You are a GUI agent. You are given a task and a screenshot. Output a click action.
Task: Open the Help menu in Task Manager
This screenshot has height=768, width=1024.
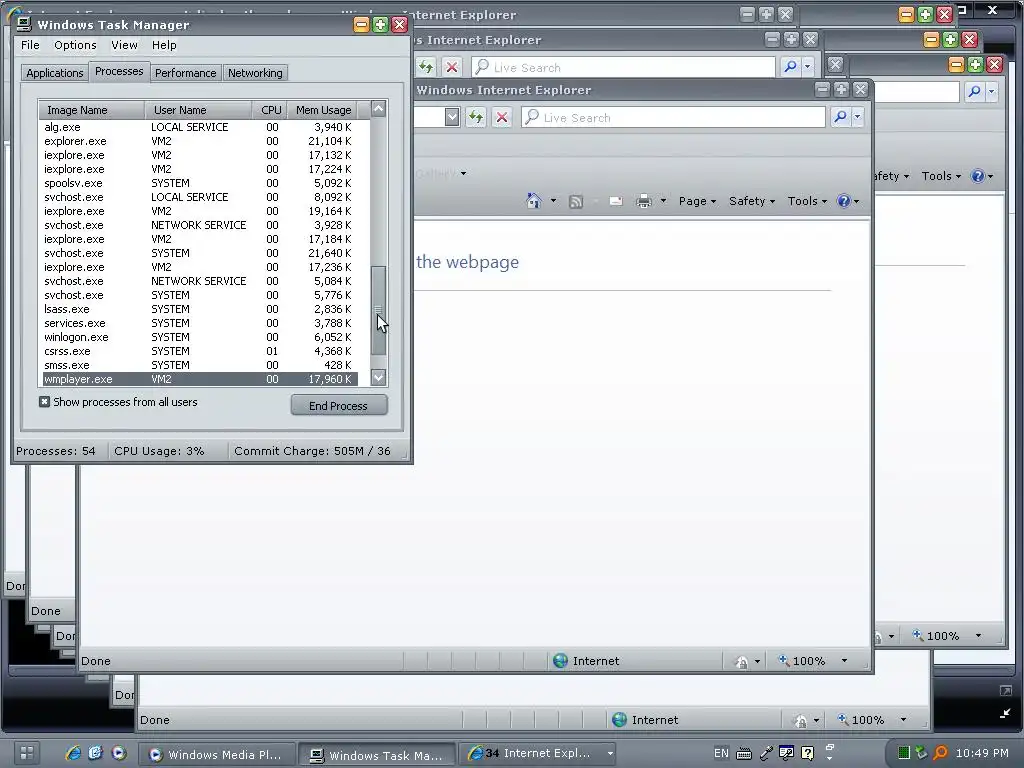point(164,45)
